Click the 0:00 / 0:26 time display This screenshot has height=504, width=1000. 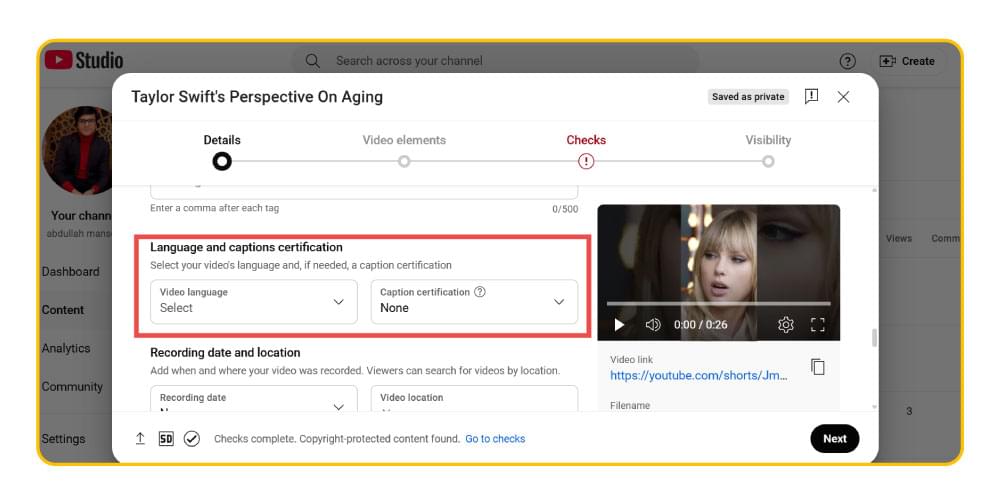700,325
